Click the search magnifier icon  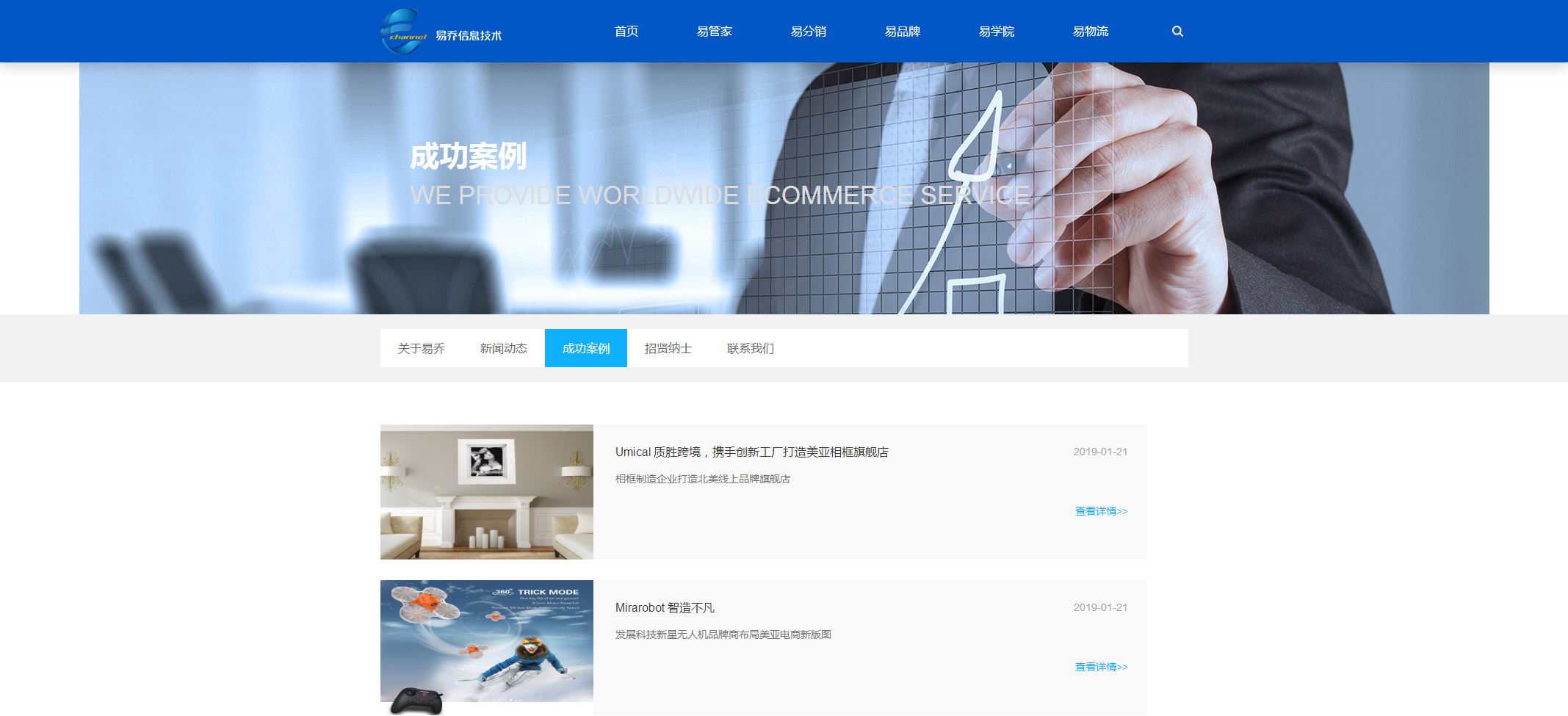[1177, 32]
